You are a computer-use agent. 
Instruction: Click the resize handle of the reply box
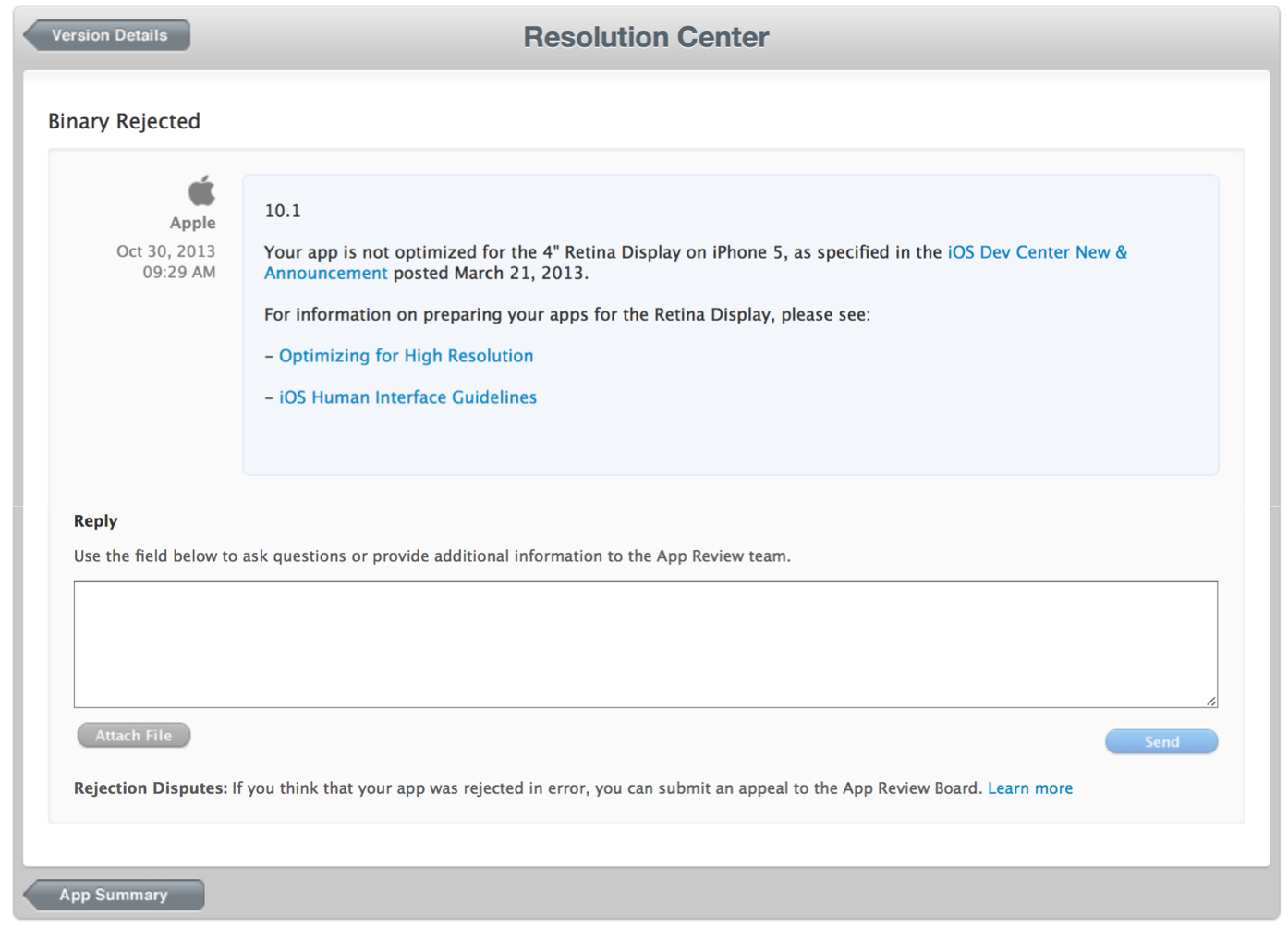click(1210, 701)
